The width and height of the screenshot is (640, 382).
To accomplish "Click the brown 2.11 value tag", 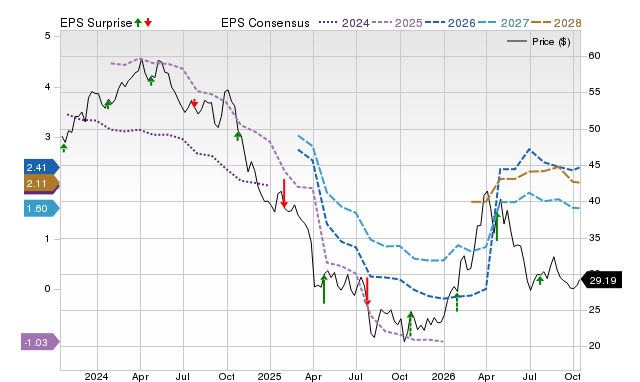I will 42,183.
